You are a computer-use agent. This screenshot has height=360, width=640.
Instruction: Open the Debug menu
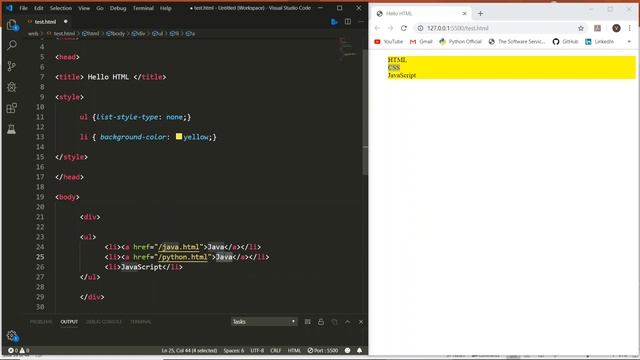118,8
